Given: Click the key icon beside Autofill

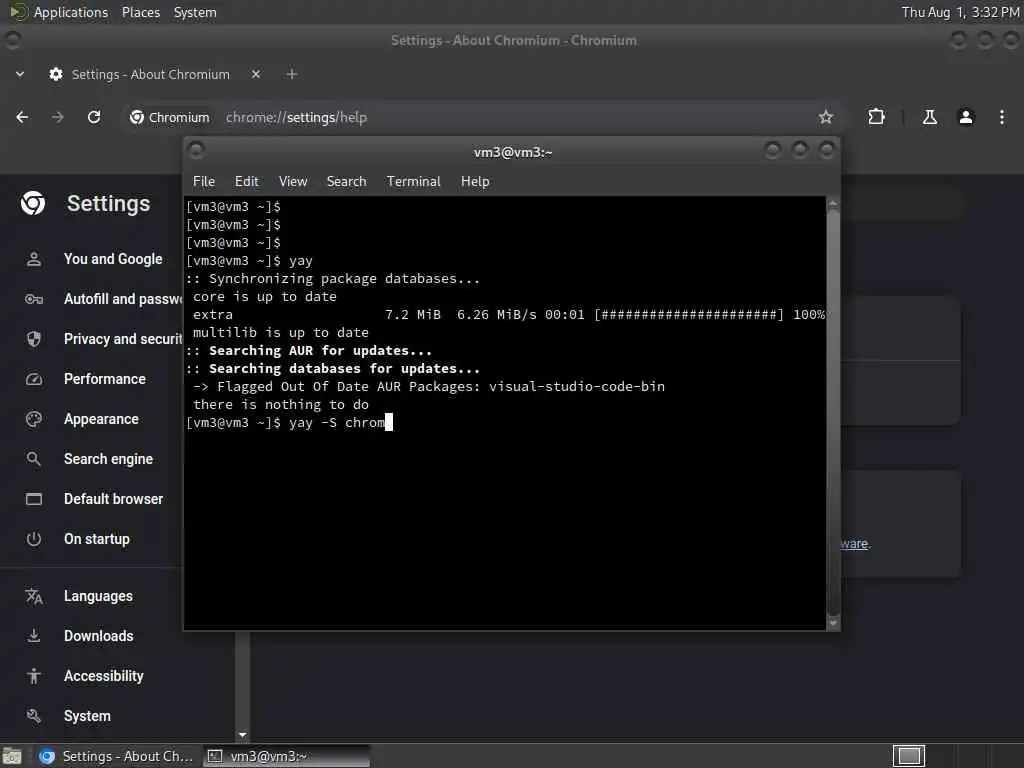Looking at the screenshot, I should [x=34, y=299].
